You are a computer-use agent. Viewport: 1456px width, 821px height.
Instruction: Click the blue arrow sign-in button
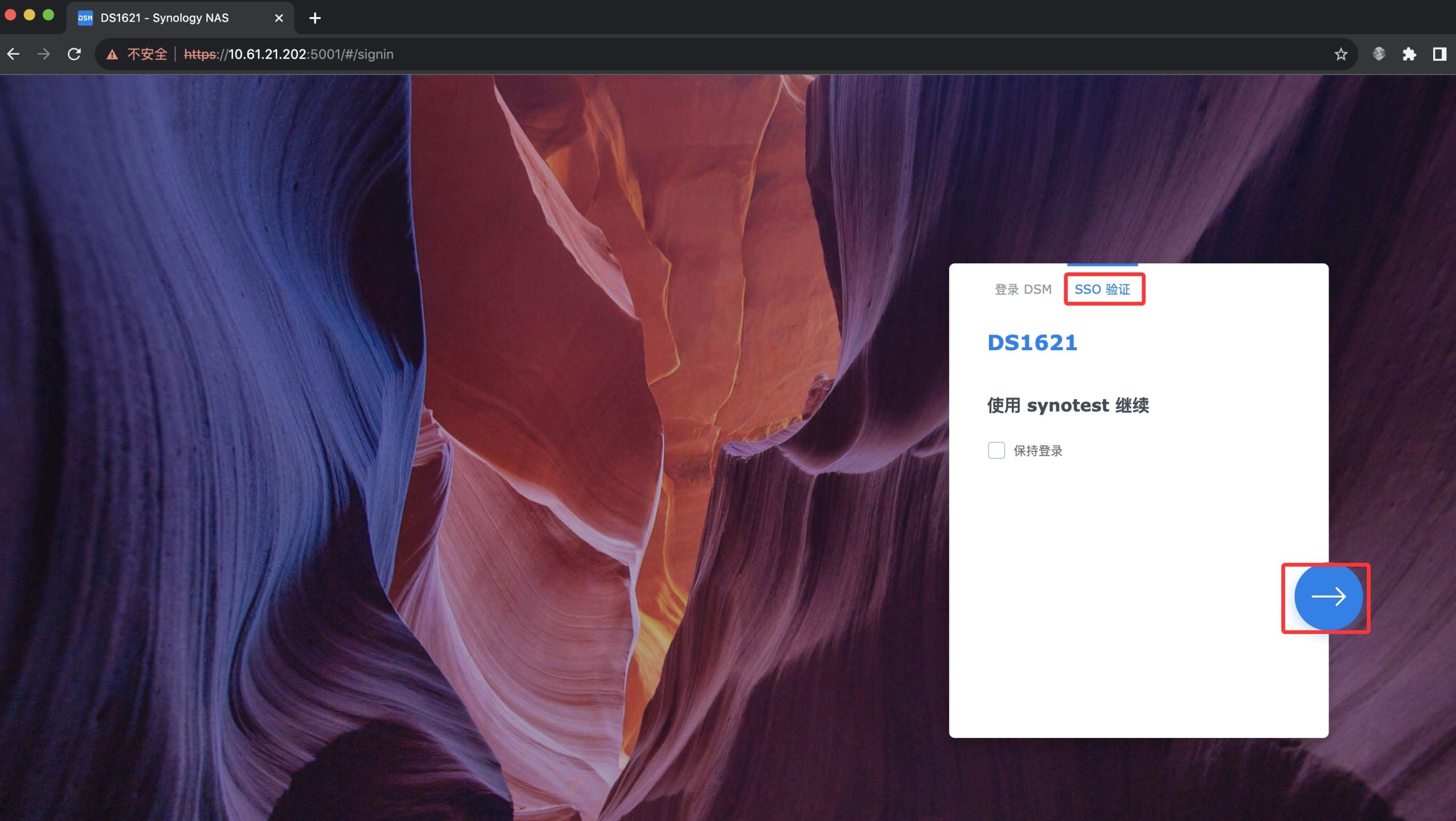coord(1328,596)
